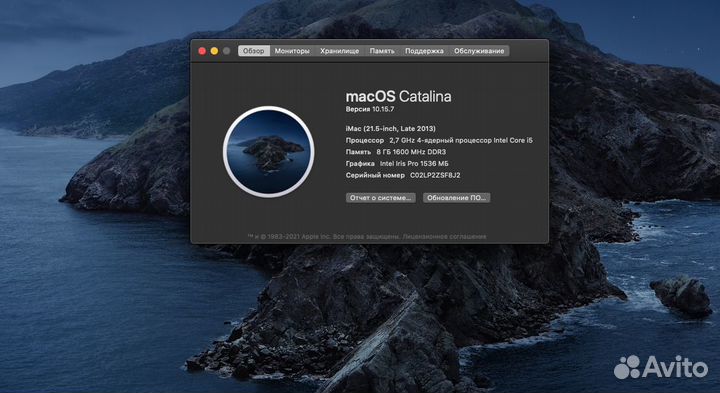
Task: Click the Отчет о системе button
Action: [381, 198]
